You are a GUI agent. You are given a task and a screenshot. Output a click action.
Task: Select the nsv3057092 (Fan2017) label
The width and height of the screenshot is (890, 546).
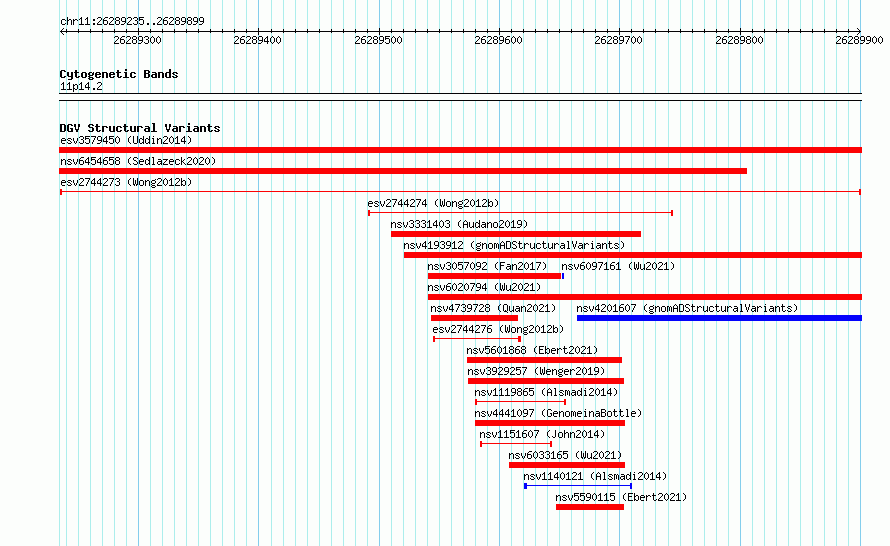(x=487, y=266)
